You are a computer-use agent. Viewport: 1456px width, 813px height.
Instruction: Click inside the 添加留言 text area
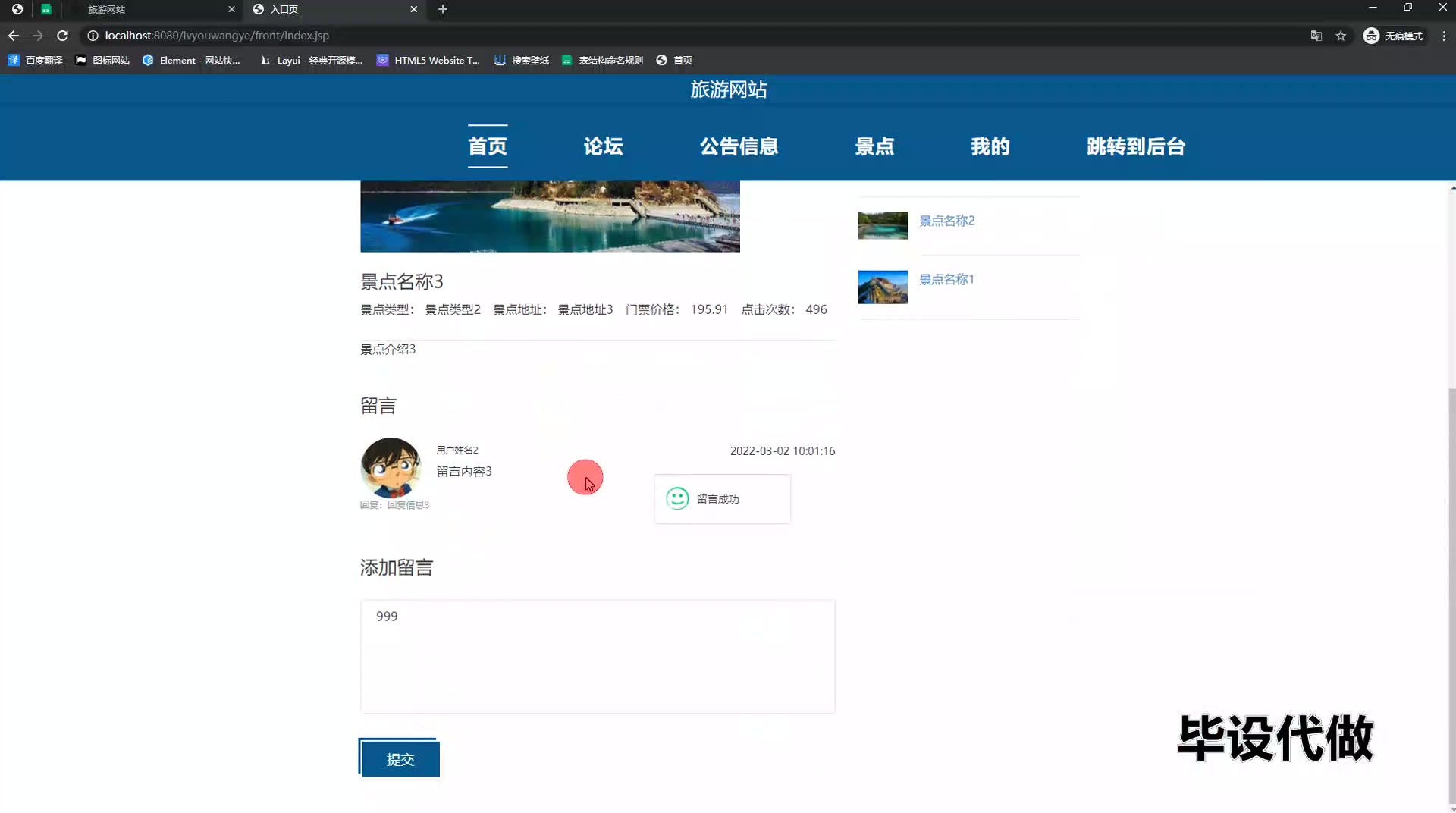pyautogui.click(x=598, y=656)
